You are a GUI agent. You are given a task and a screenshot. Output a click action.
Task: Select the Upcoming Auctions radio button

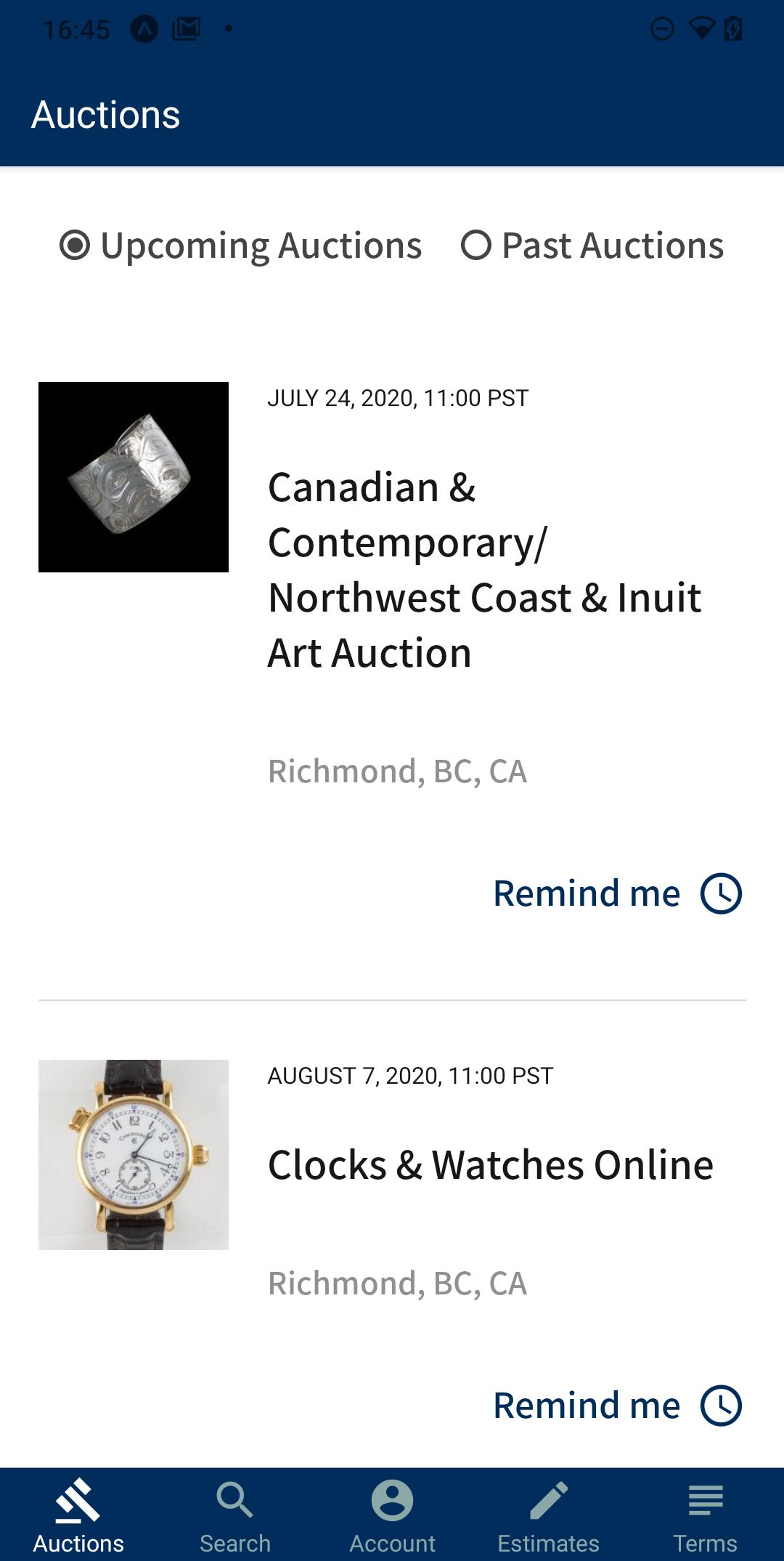(x=75, y=245)
